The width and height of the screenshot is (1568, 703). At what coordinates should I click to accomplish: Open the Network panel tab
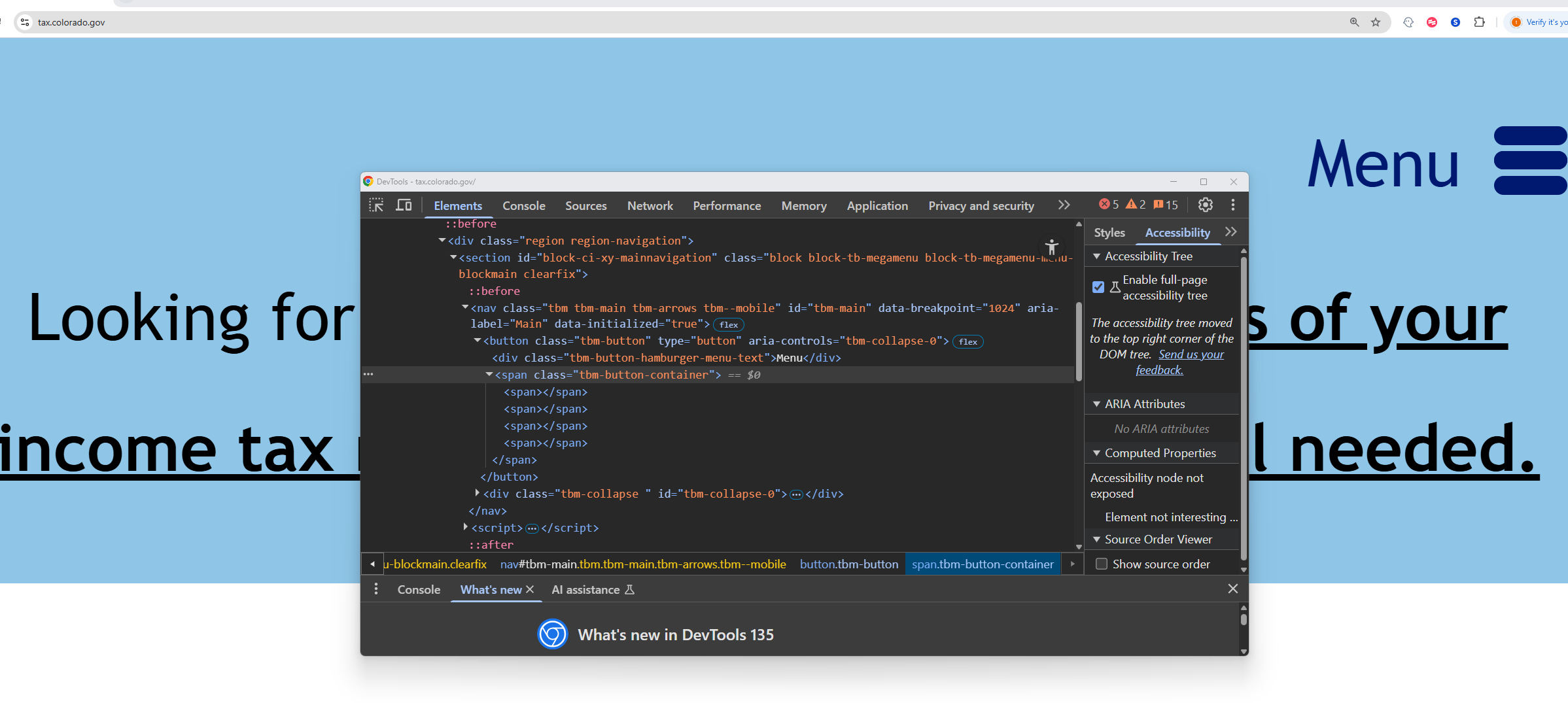[650, 205]
